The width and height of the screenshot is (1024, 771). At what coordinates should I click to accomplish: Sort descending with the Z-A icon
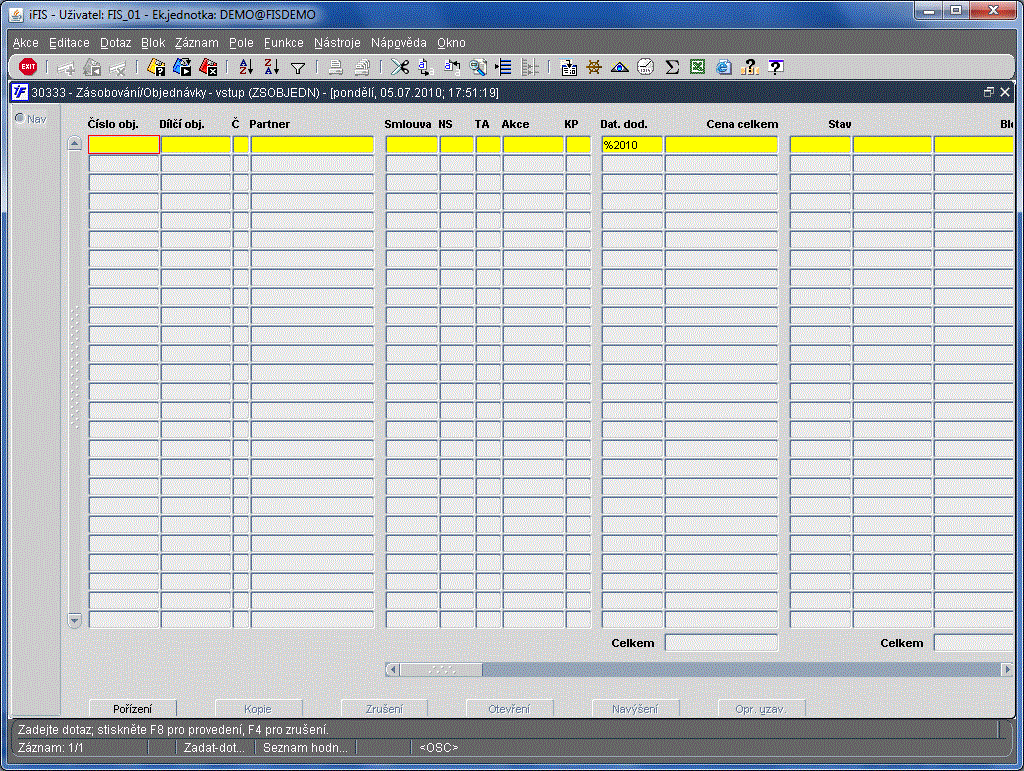point(272,67)
